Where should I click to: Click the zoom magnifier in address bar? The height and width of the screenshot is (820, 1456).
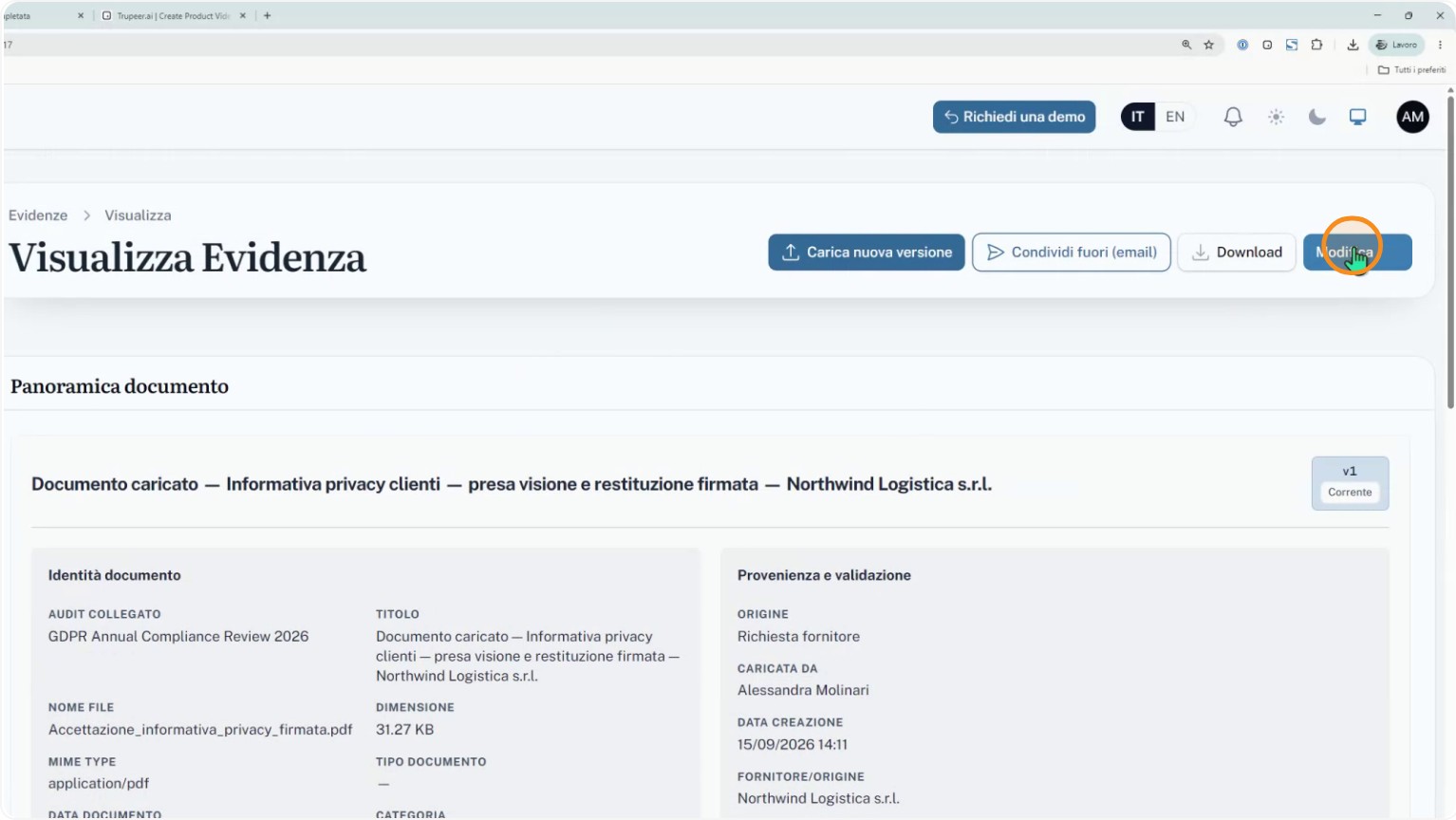pos(1186,45)
